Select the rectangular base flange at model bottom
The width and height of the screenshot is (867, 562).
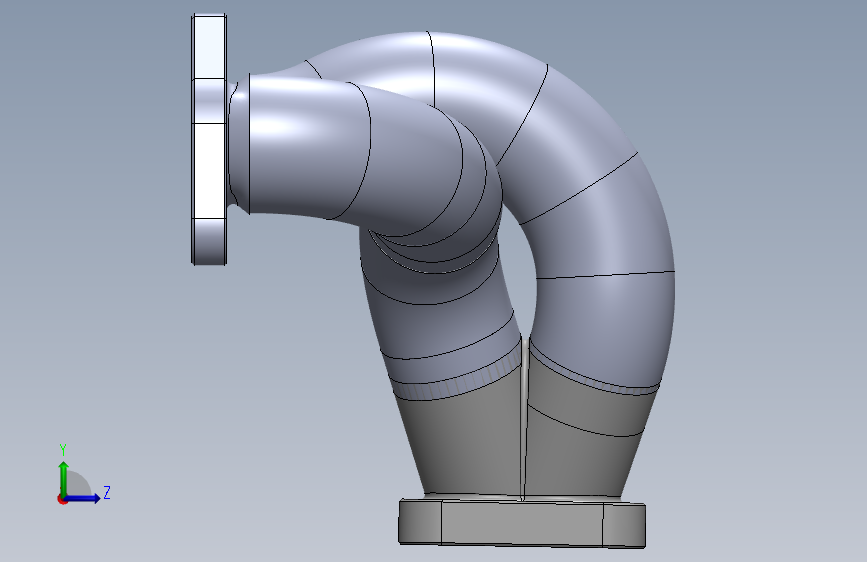[x=522, y=523]
